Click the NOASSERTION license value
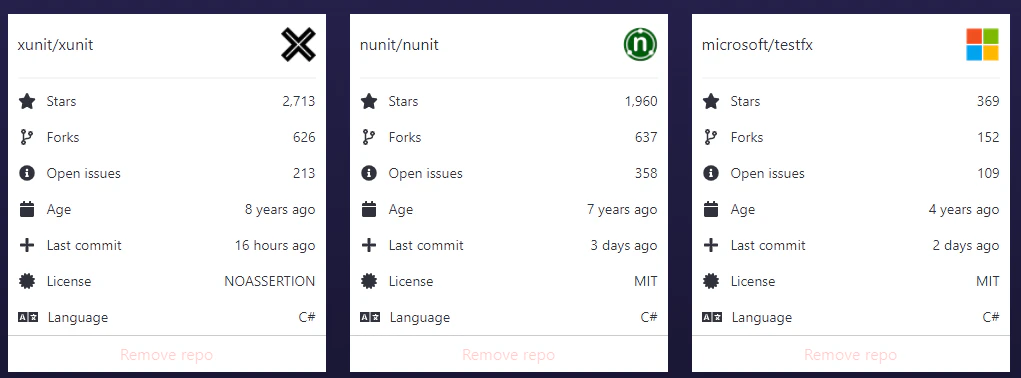Viewport: 1021px width, 378px height. pos(270,281)
